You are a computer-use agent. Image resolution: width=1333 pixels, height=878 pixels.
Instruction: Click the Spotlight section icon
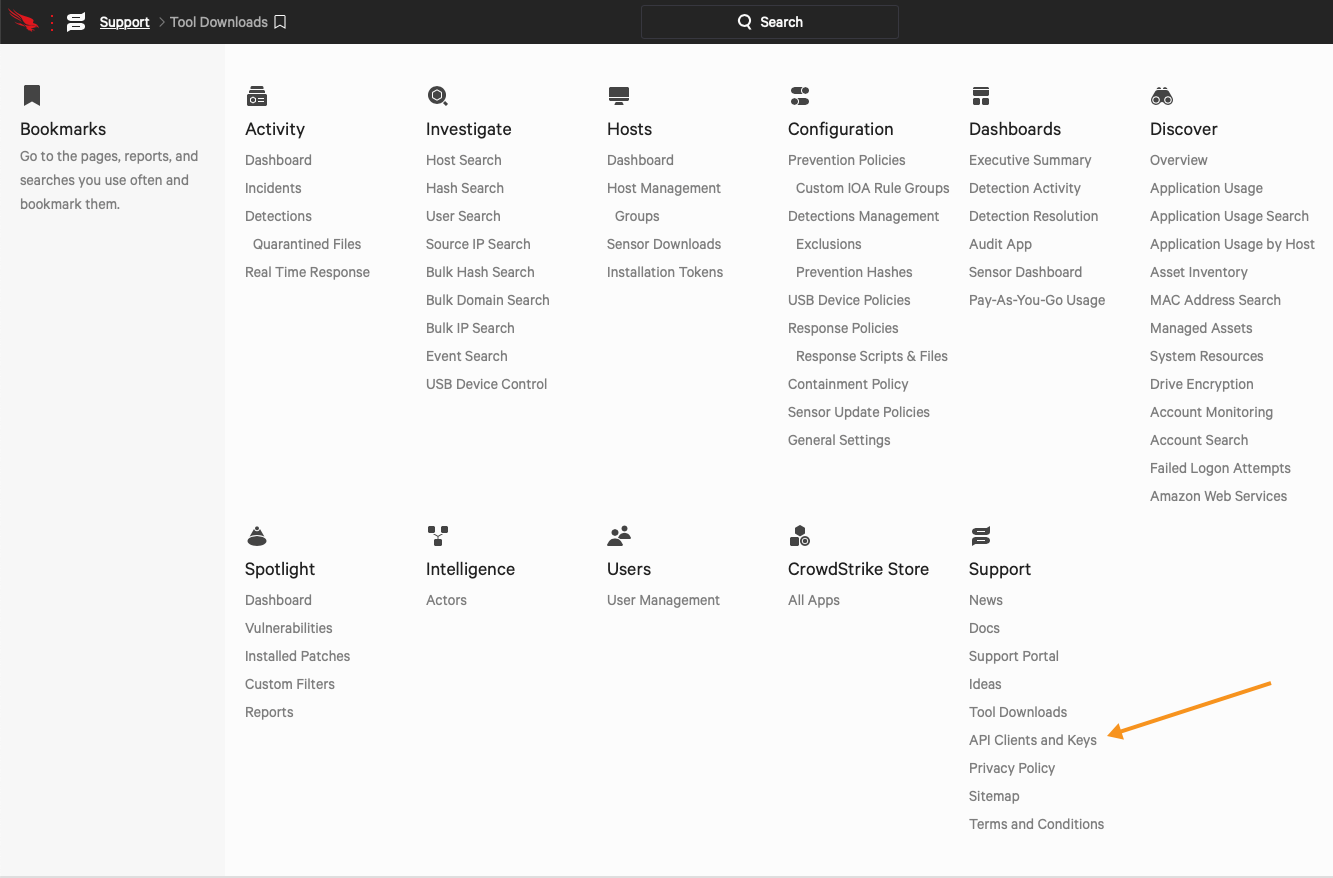256,536
